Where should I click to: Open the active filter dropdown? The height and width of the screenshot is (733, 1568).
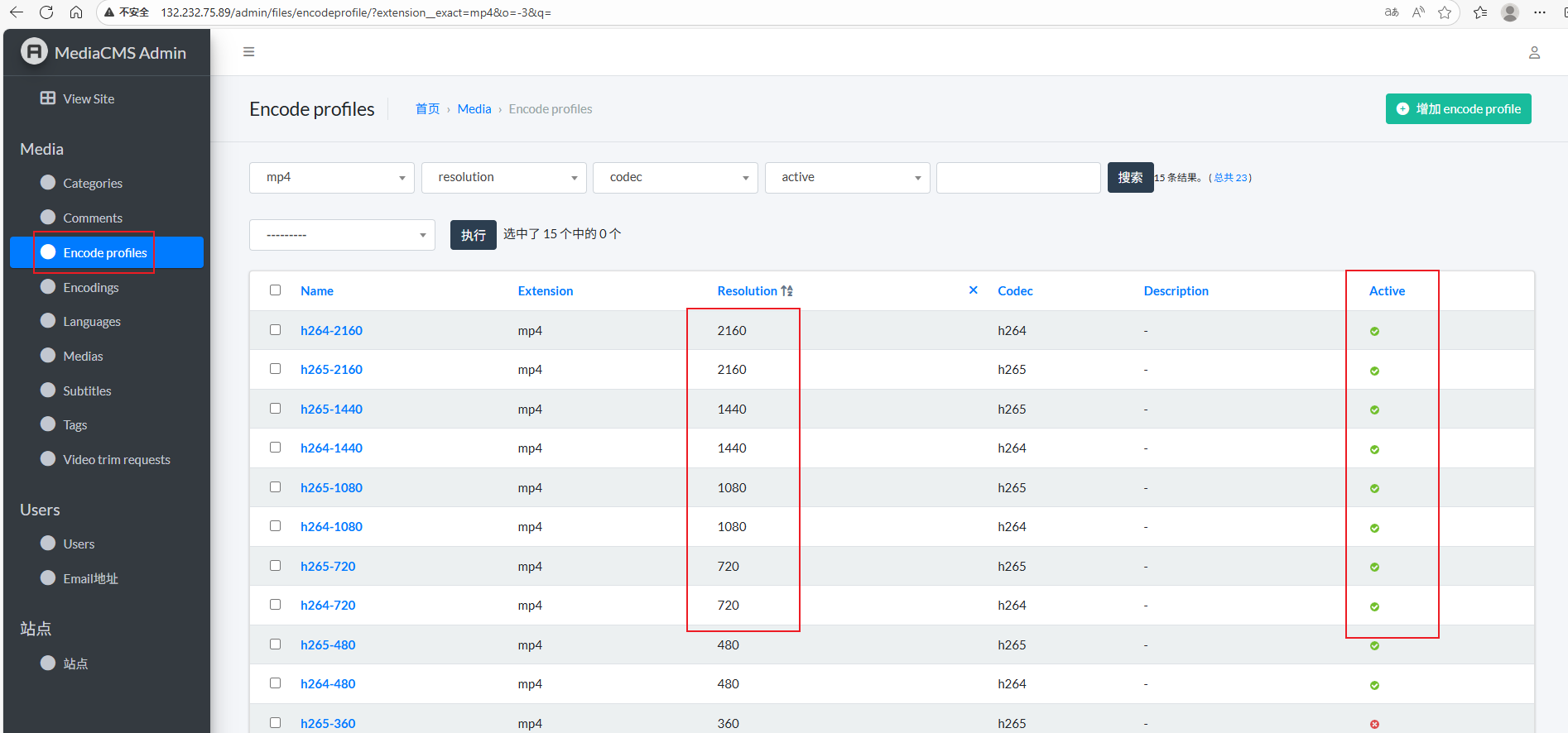847,177
